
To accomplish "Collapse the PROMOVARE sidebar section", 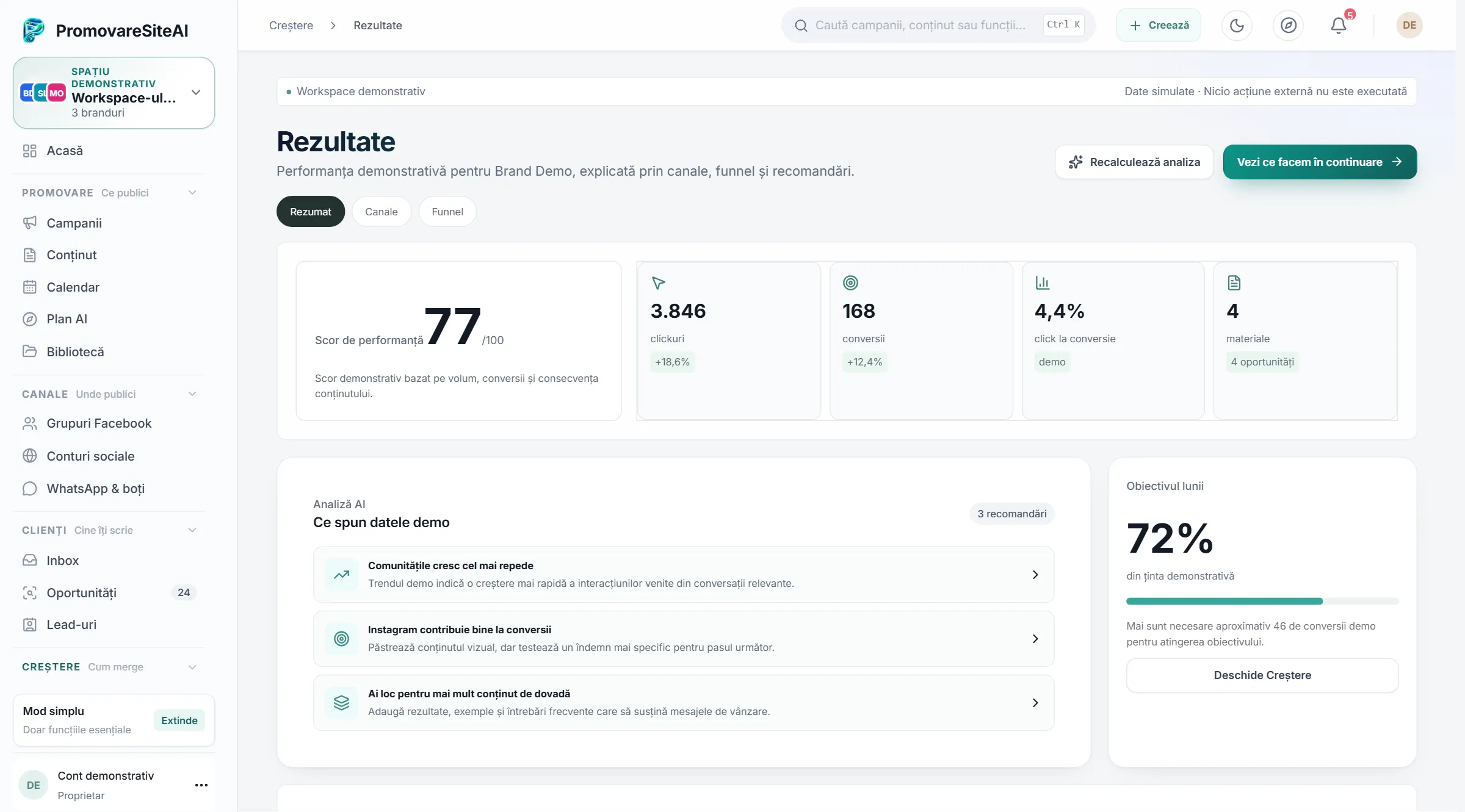I will pyautogui.click(x=192, y=193).
